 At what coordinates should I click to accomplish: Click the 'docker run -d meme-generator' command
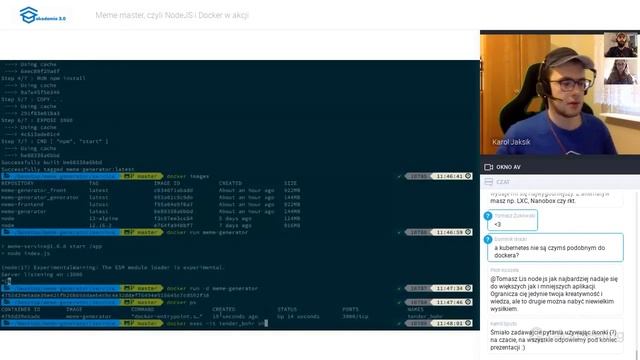[212, 288]
